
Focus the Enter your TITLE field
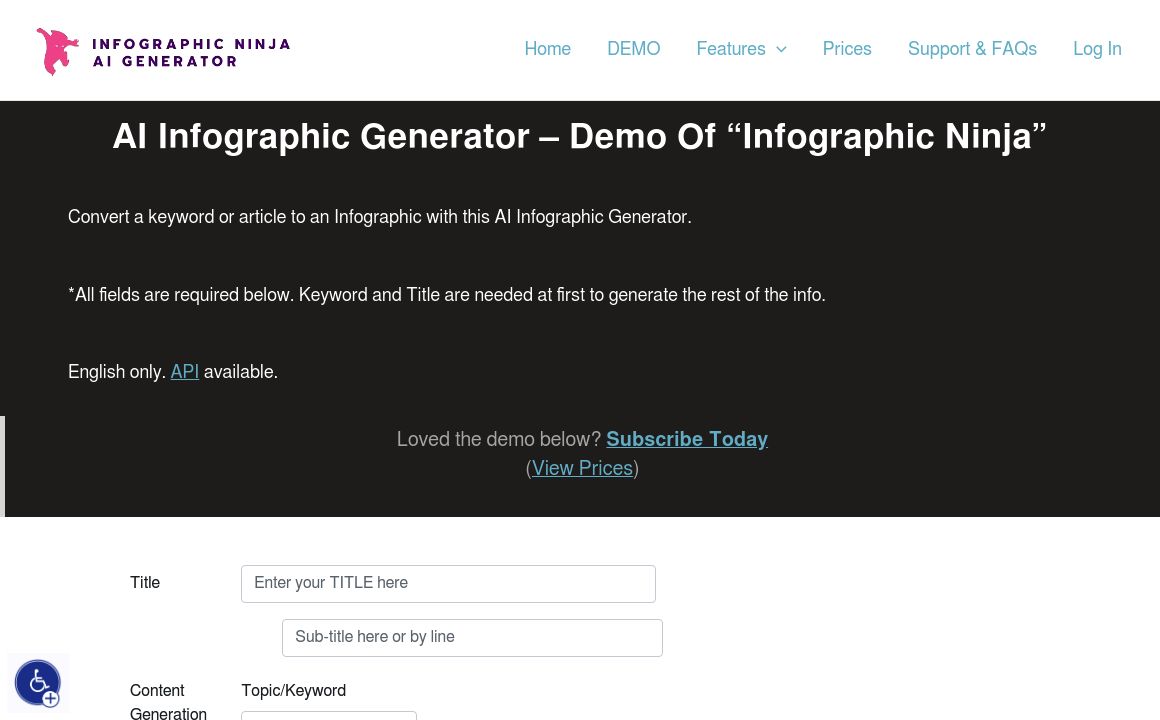coord(448,584)
